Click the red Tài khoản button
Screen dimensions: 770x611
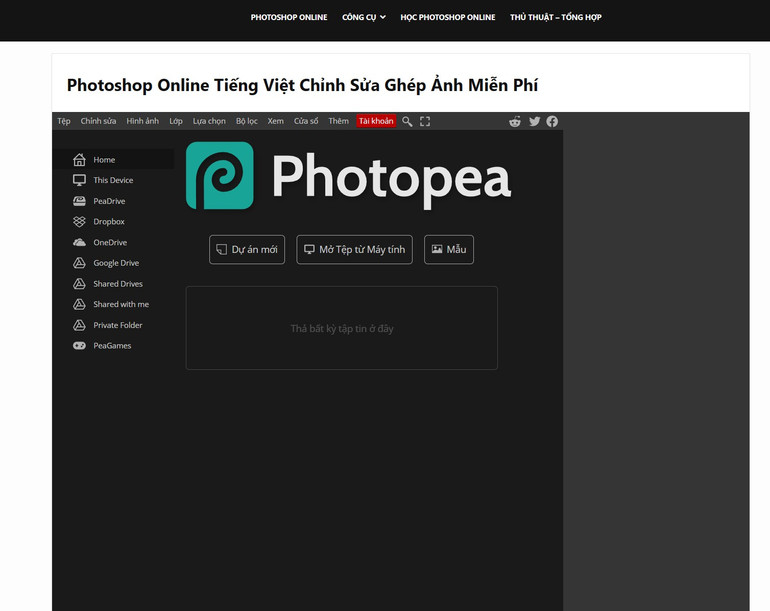pyautogui.click(x=376, y=121)
